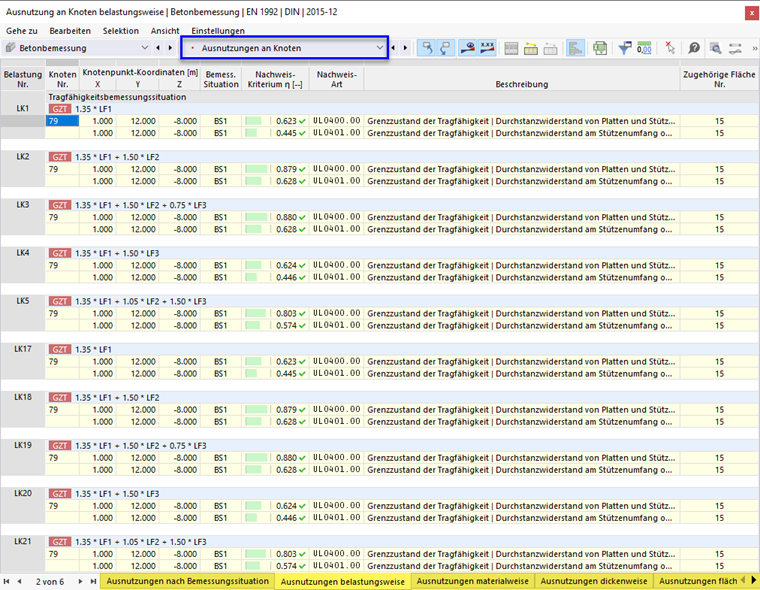The image size is (760, 590).
Task: Toggle the x.xx values display toolbar icon
Action: (x=487, y=48)
